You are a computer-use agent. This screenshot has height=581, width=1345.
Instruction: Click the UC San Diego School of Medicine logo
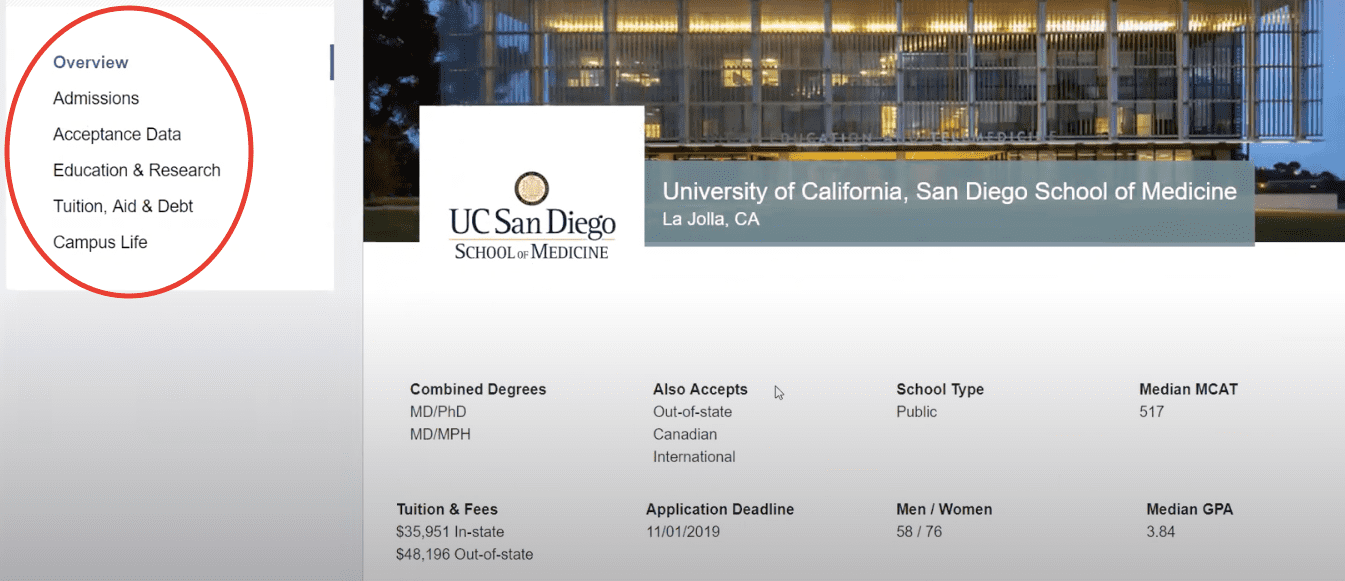pos(531,220)
